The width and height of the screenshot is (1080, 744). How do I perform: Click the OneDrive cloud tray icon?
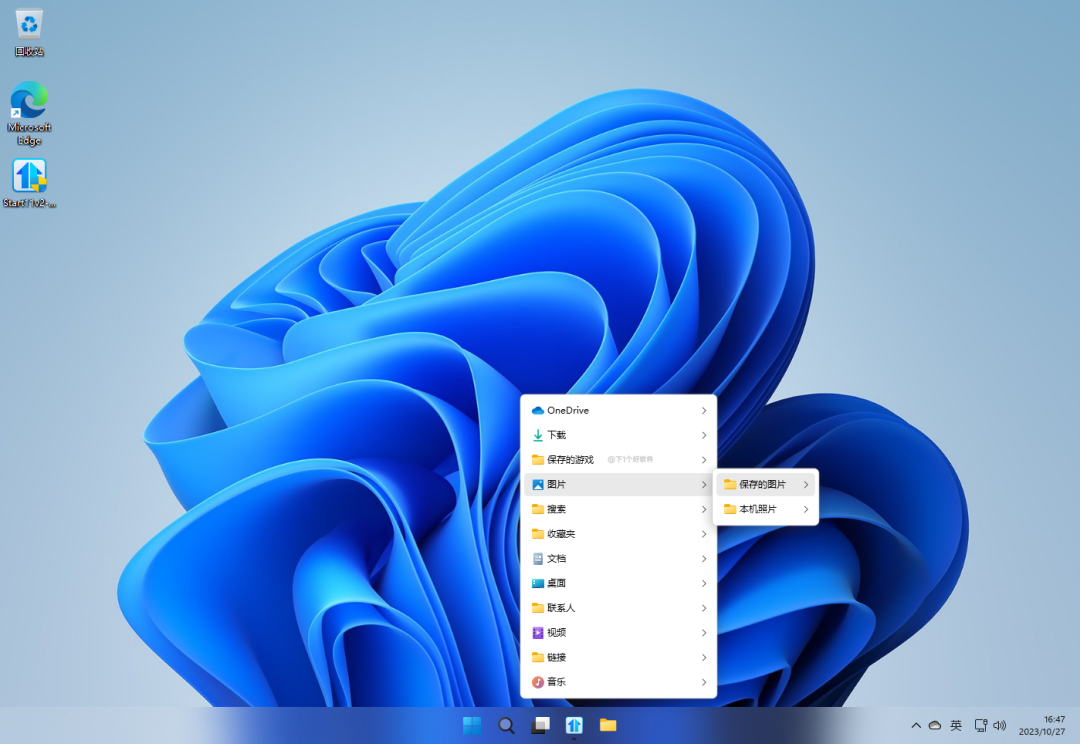tap(935, 725)
